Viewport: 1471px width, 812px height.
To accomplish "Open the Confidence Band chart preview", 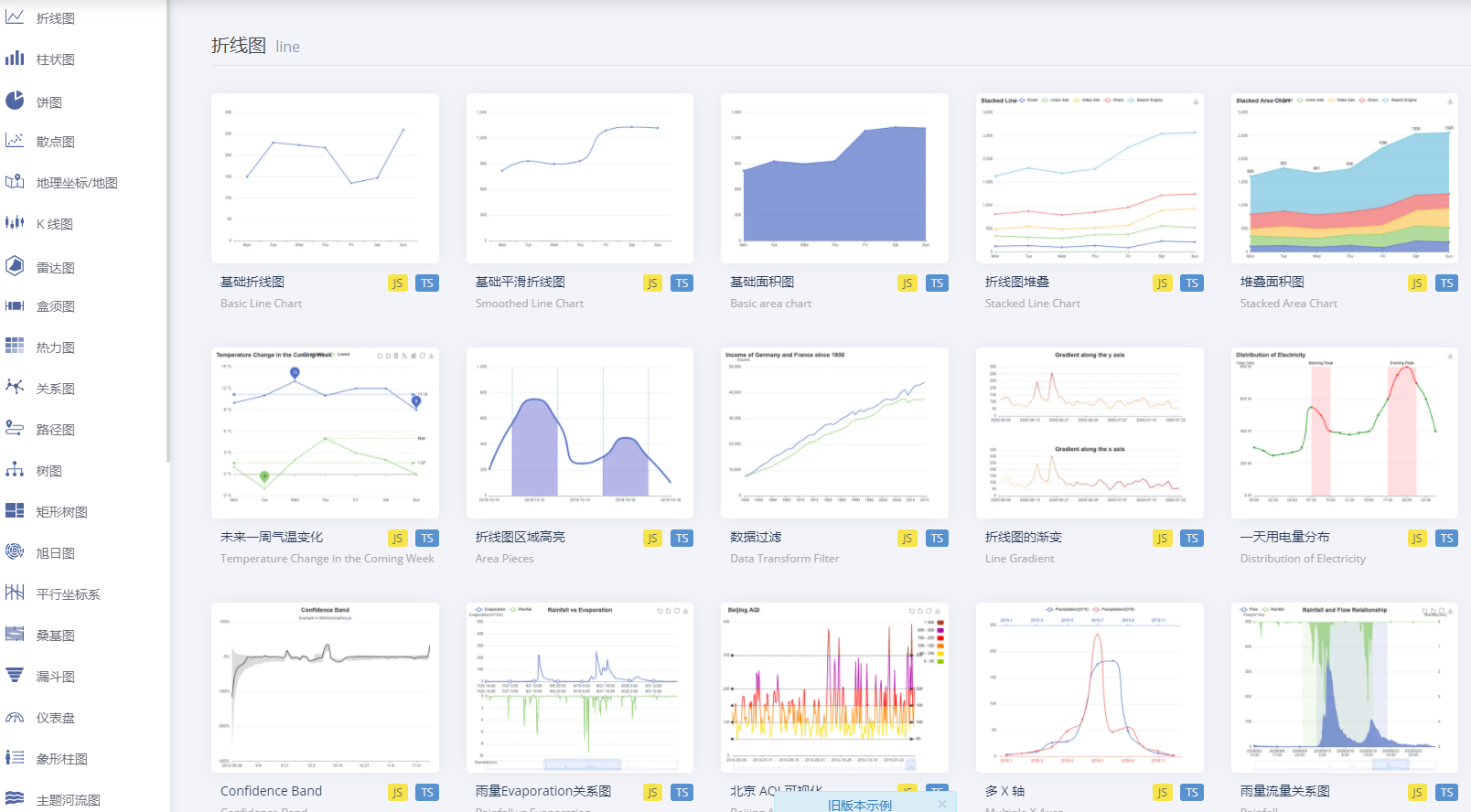I will point(325,688).
